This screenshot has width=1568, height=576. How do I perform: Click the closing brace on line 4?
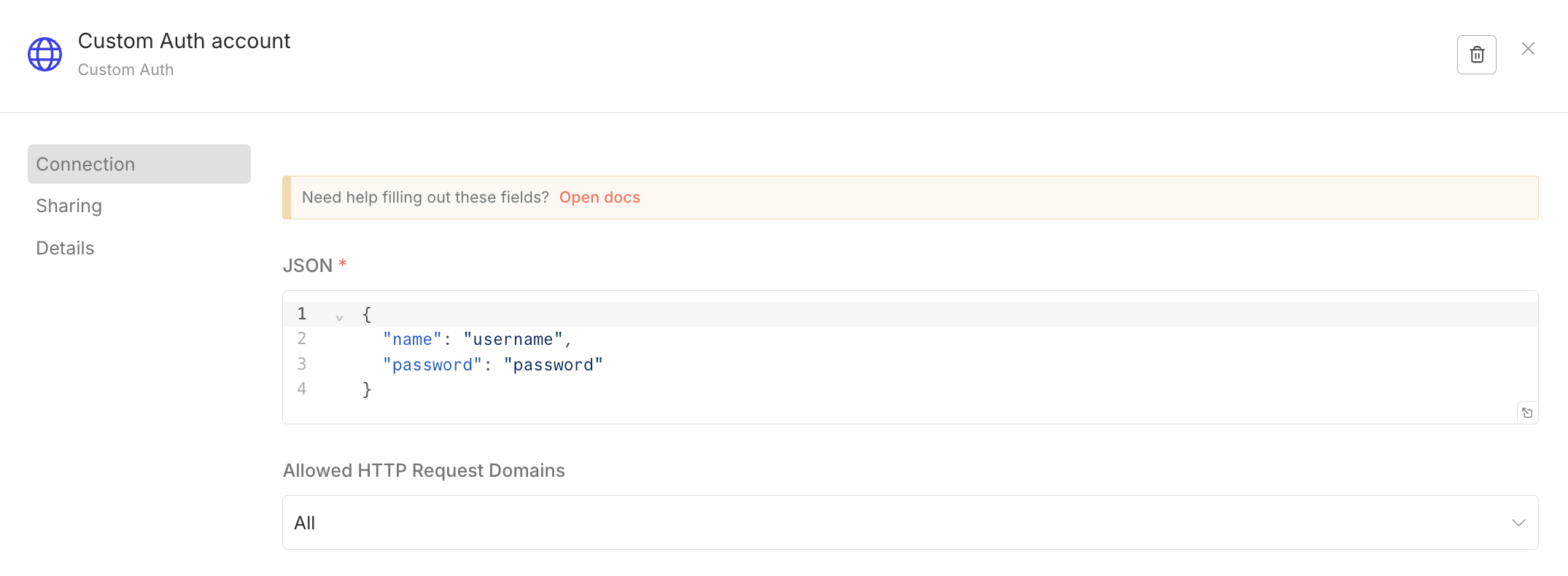367,390
